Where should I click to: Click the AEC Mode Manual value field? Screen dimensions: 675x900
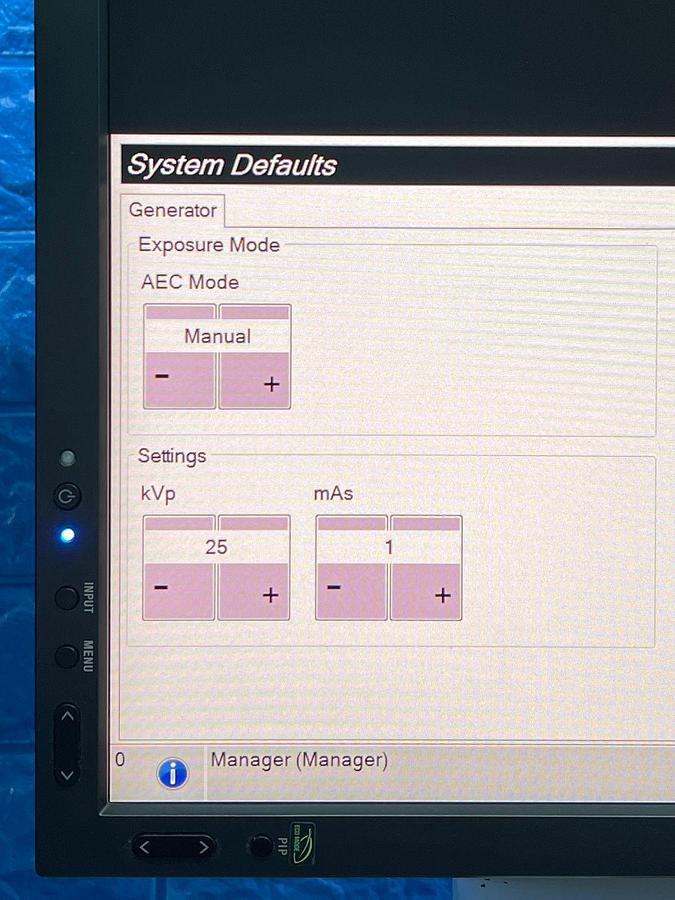pyautogui.click(x=217, y=337)
